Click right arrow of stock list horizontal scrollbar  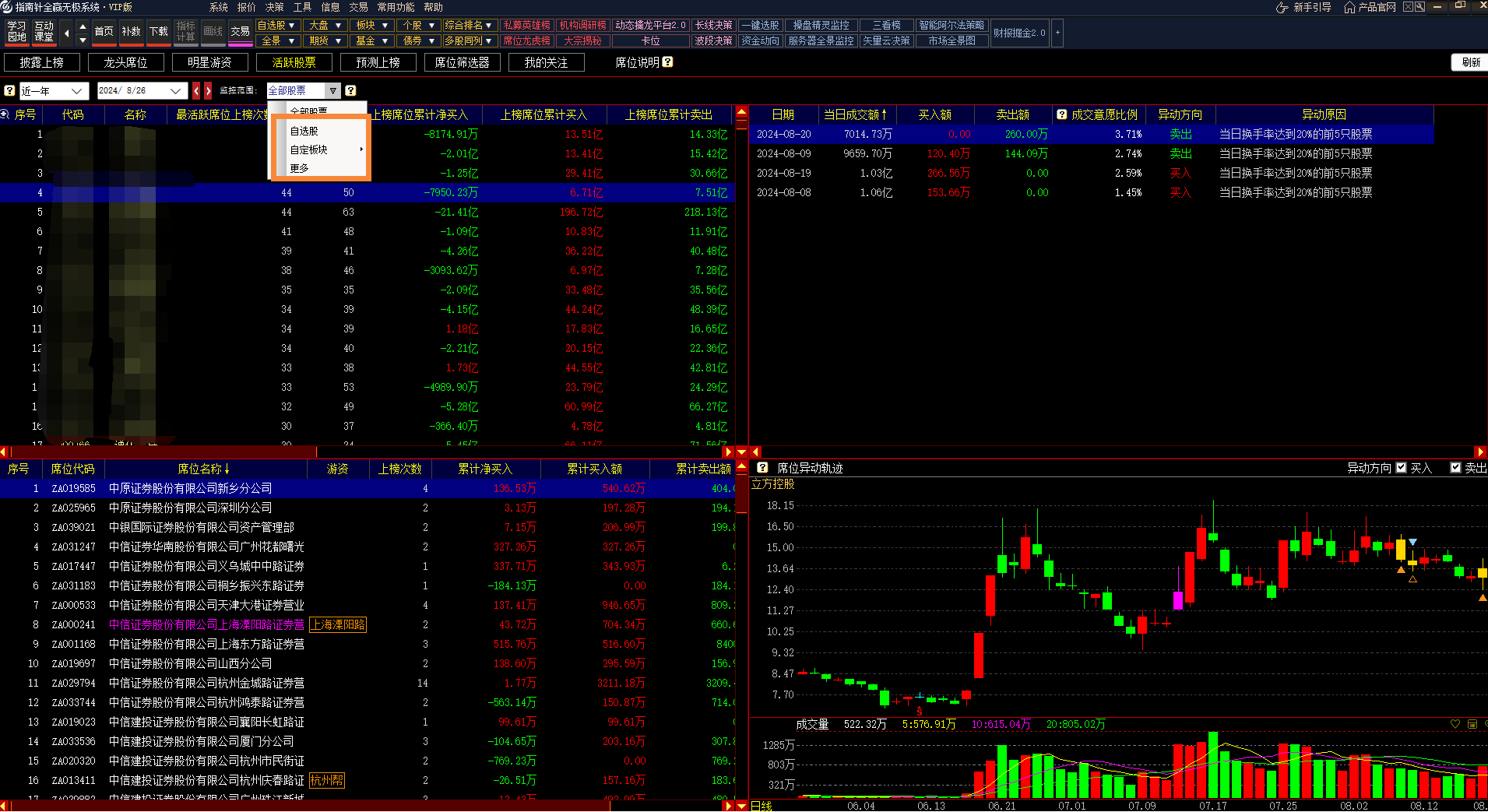[x=727, y=452]
